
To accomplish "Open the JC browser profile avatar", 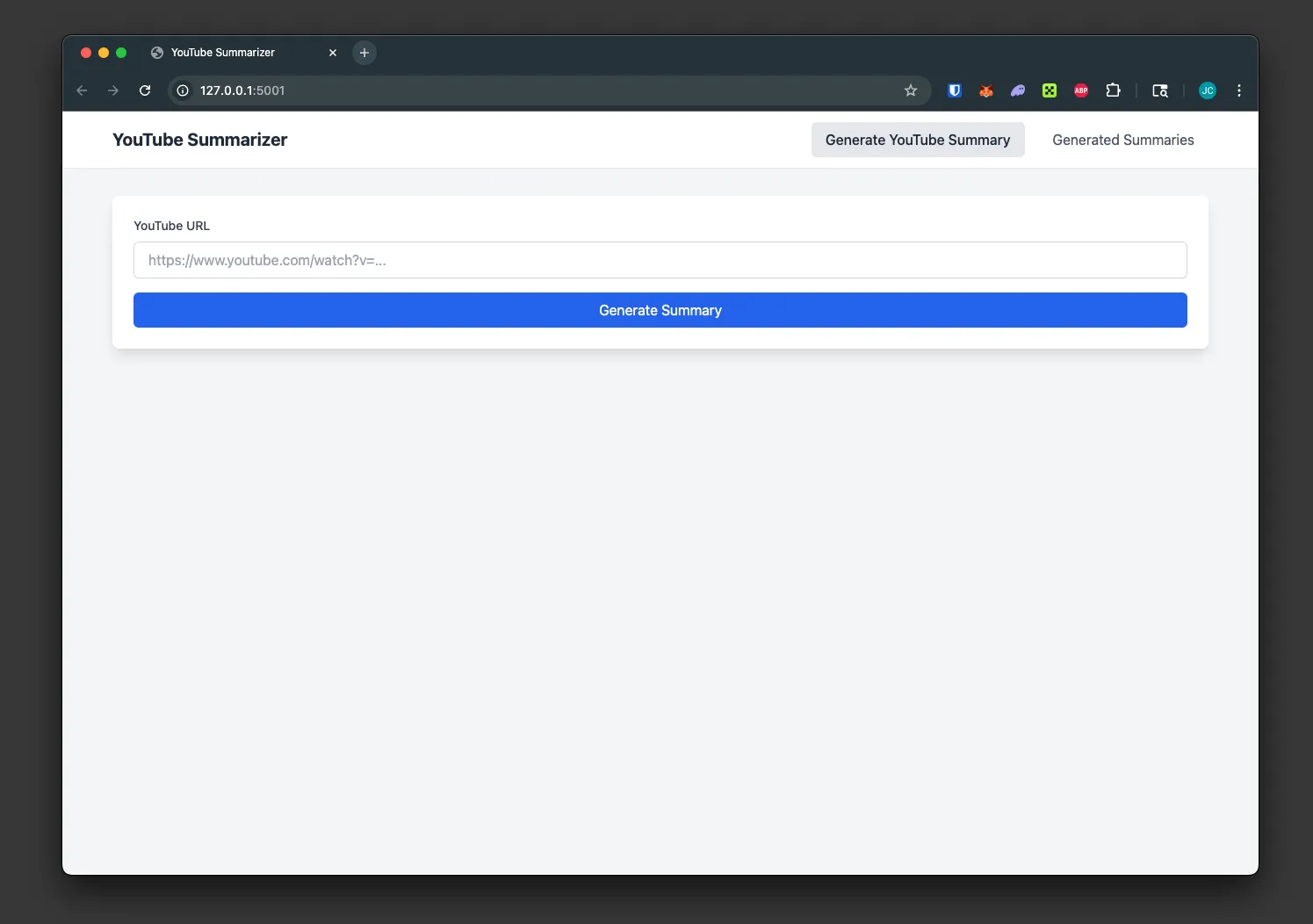I will coord(1208,90).
